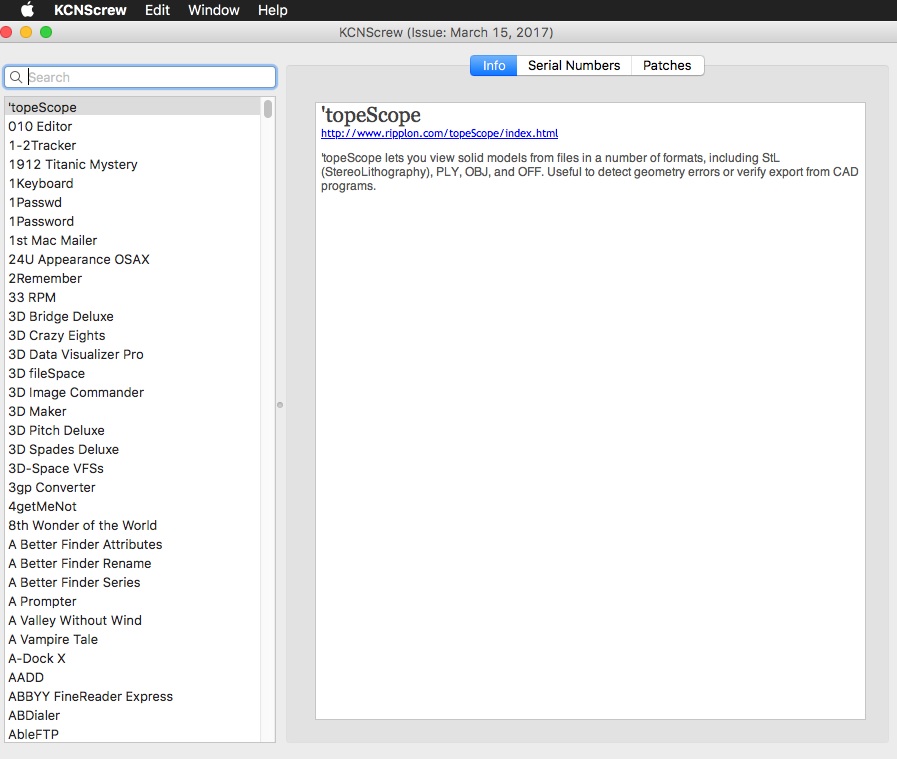This screenshot has height=759, width=897.
Task: Open the Help menu
Action: click(x=272, y=10)
